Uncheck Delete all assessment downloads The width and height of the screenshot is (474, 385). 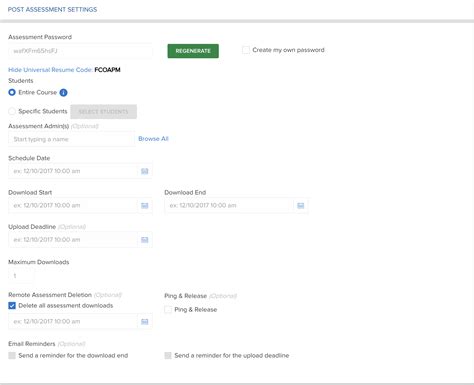pyautogui.click(x=12, y=306)
